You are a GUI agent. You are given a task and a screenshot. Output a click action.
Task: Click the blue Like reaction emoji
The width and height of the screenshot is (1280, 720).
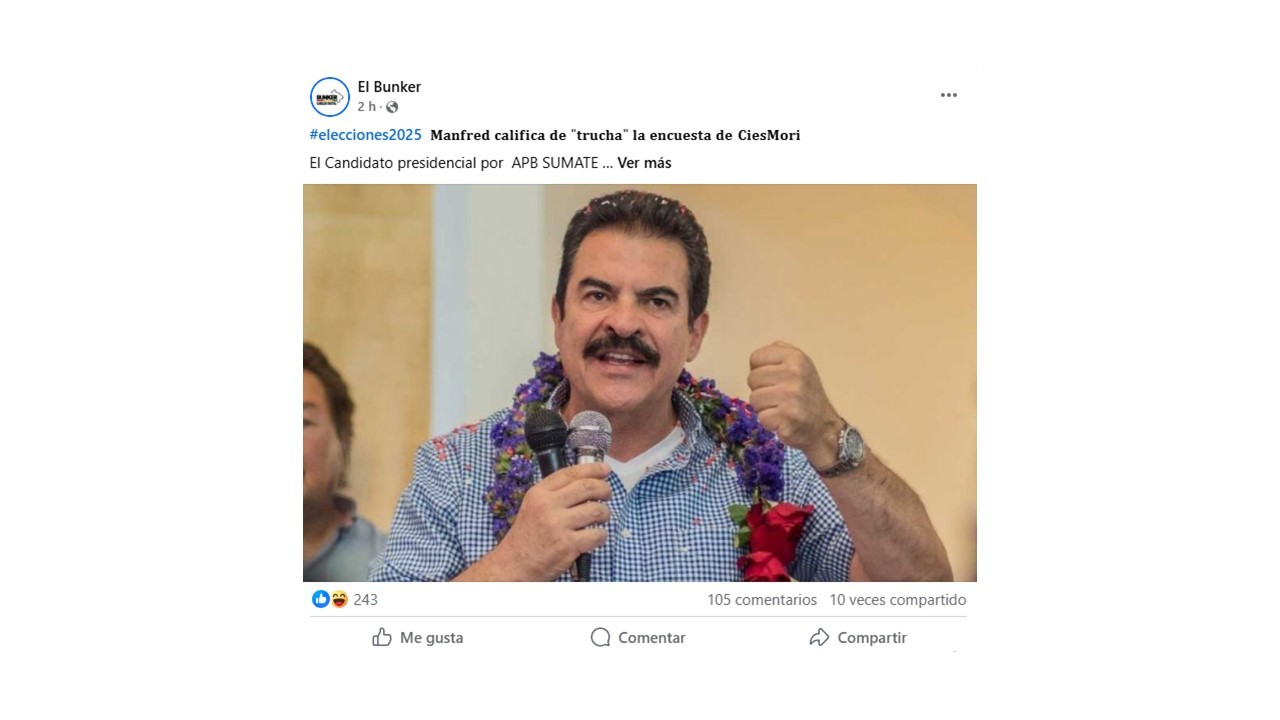pos(321,599)
